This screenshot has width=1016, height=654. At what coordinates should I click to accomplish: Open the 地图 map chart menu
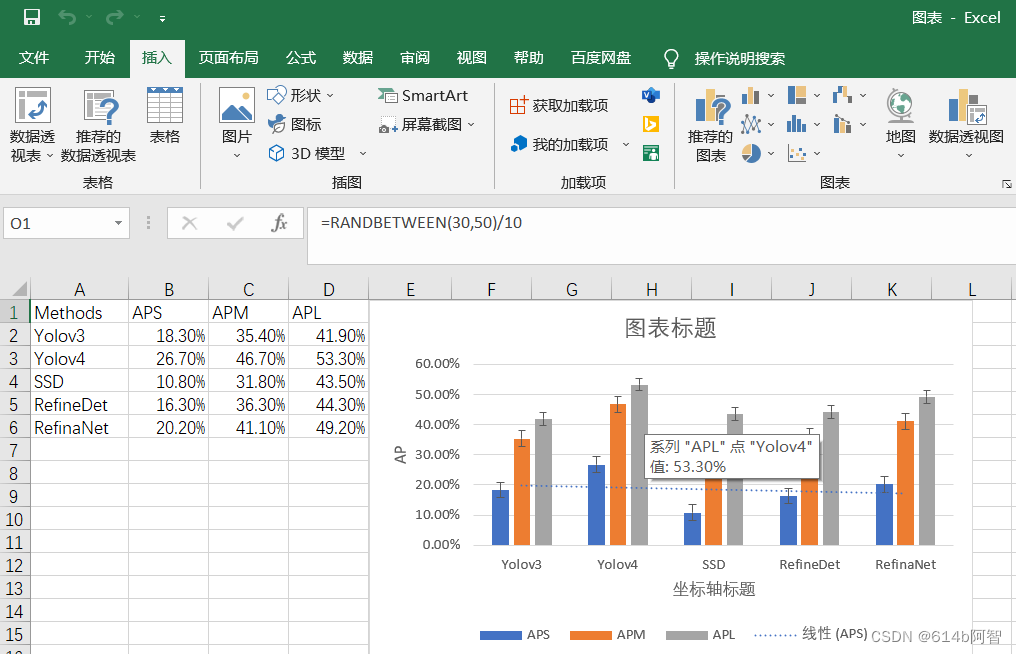click(900, 124)
